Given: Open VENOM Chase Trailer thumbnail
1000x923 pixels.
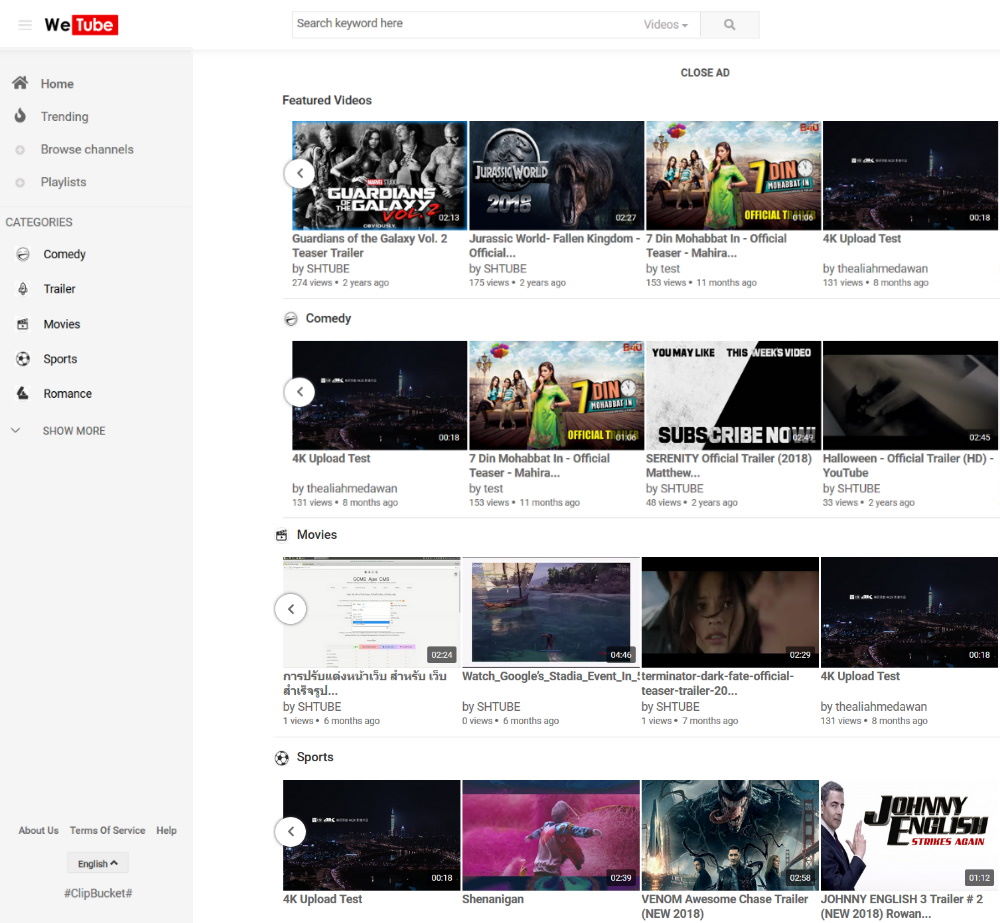Looking at the screenshot, I should (x=730, y=835).
